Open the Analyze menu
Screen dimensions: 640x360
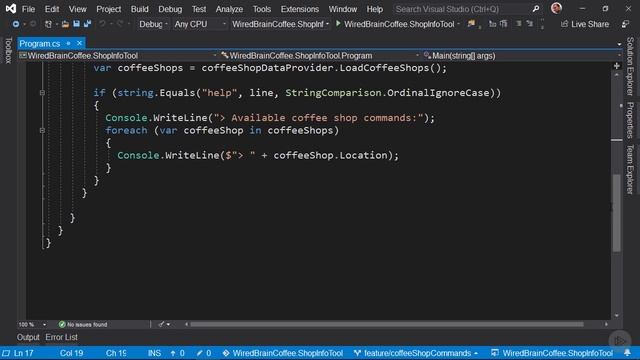229,9
